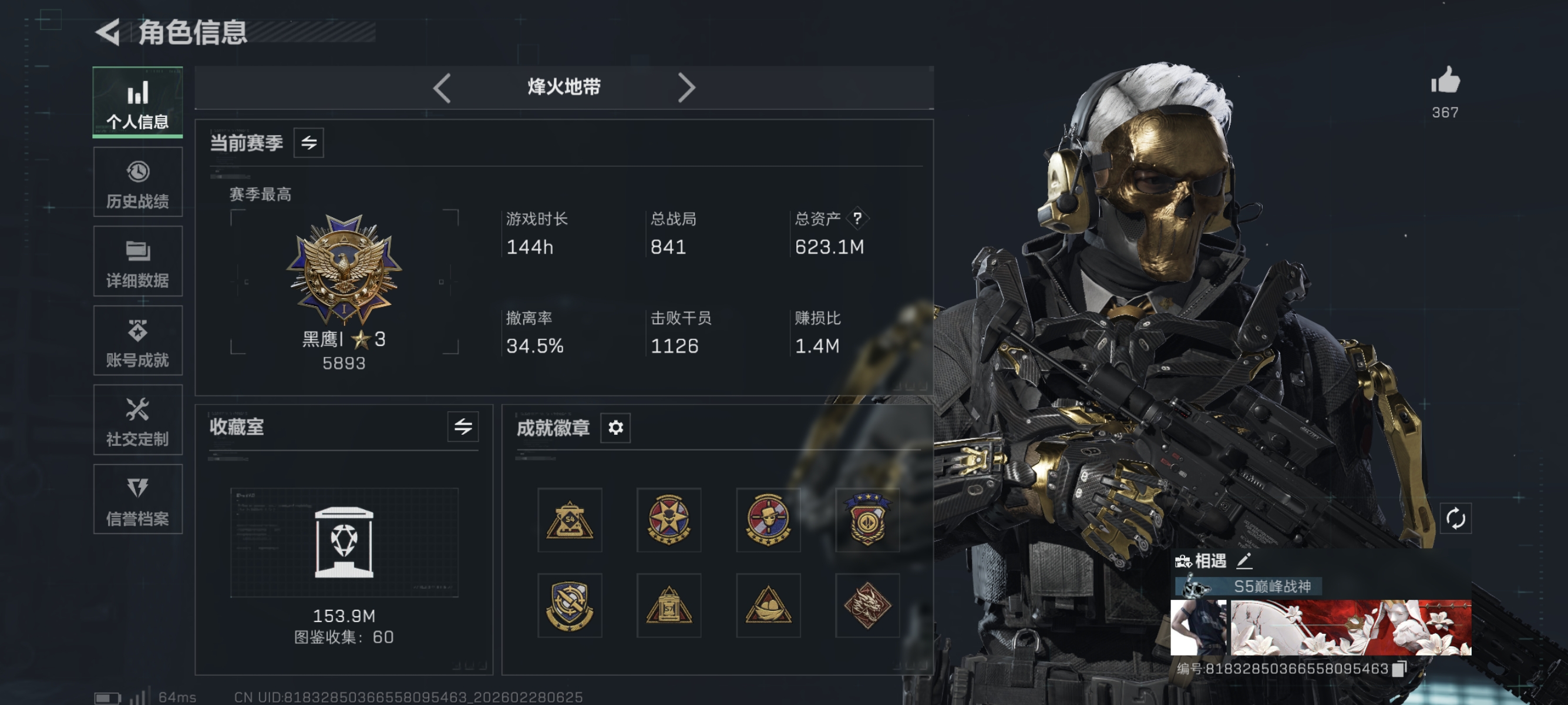The width and height of the screenshot is (1568, 705).
Task: Switch to the previous game mode with left chevron
Action: 442,88
